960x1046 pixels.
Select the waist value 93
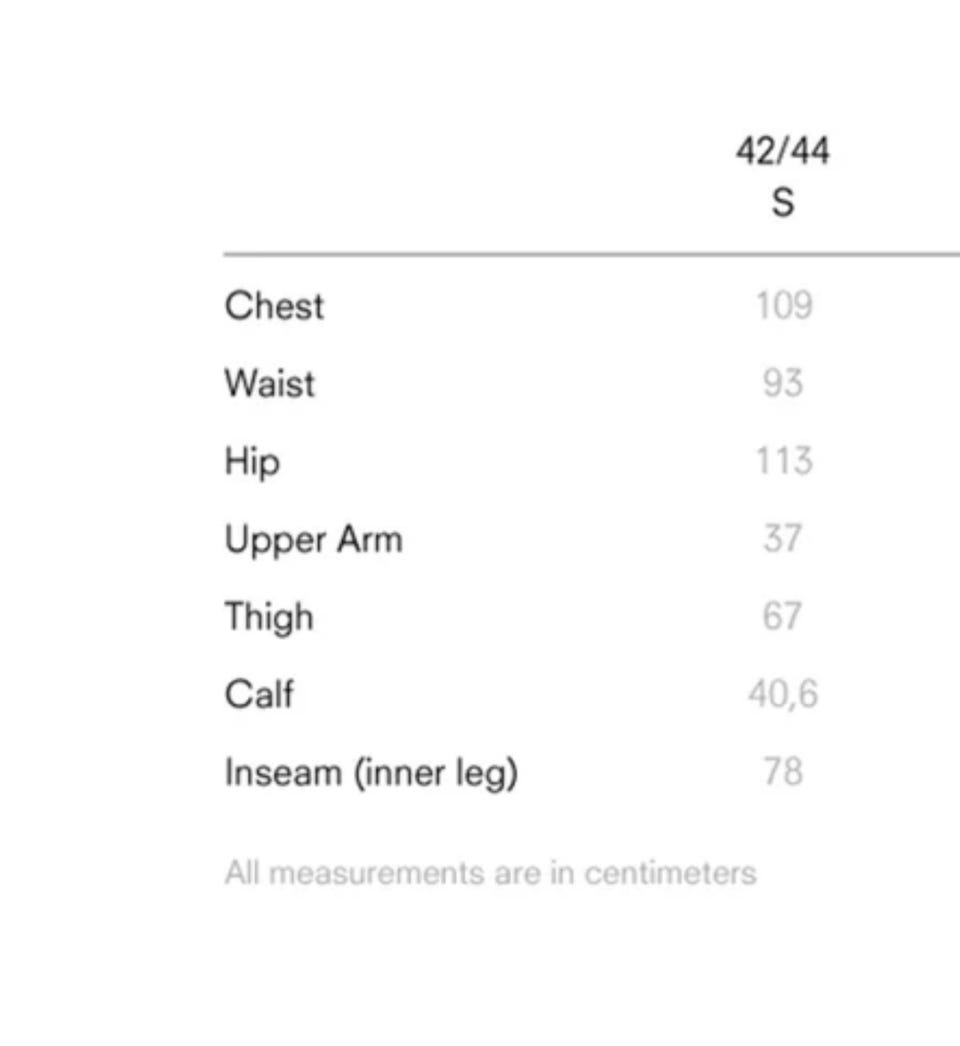point(782,383)
